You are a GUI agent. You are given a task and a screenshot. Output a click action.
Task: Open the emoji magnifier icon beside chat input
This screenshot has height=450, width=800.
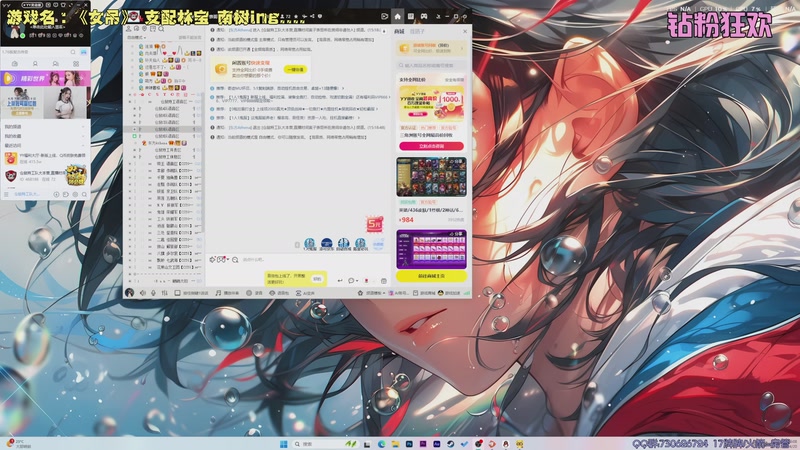pyautogui.click(x=235, y=260)
